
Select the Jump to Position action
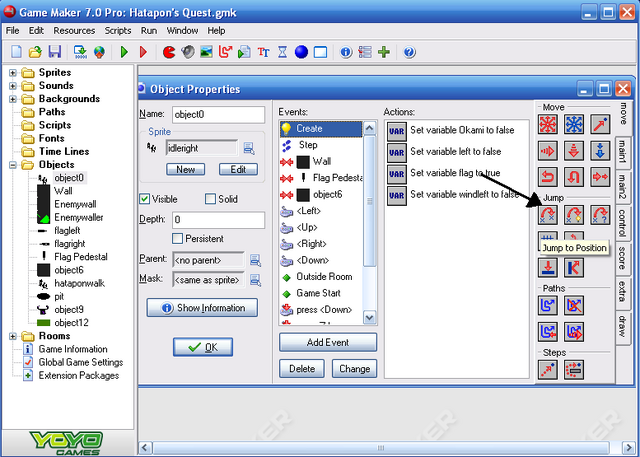pos(548,215)
